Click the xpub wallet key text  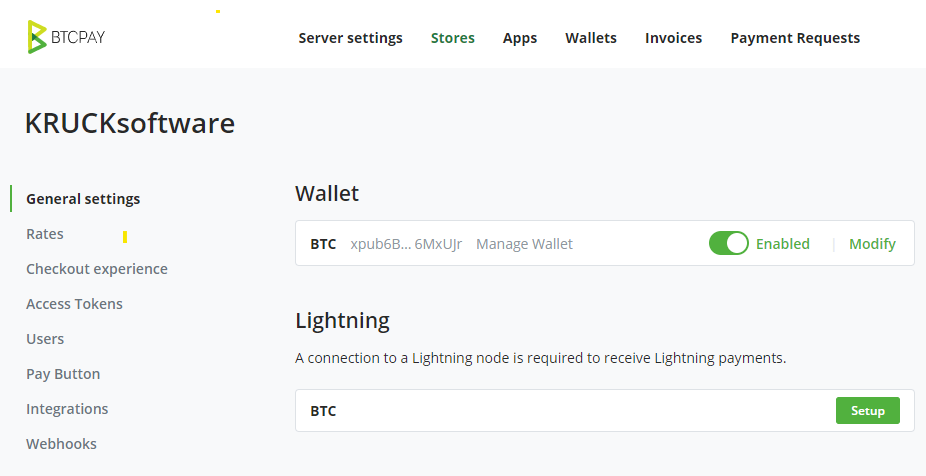tap(406, 244)
